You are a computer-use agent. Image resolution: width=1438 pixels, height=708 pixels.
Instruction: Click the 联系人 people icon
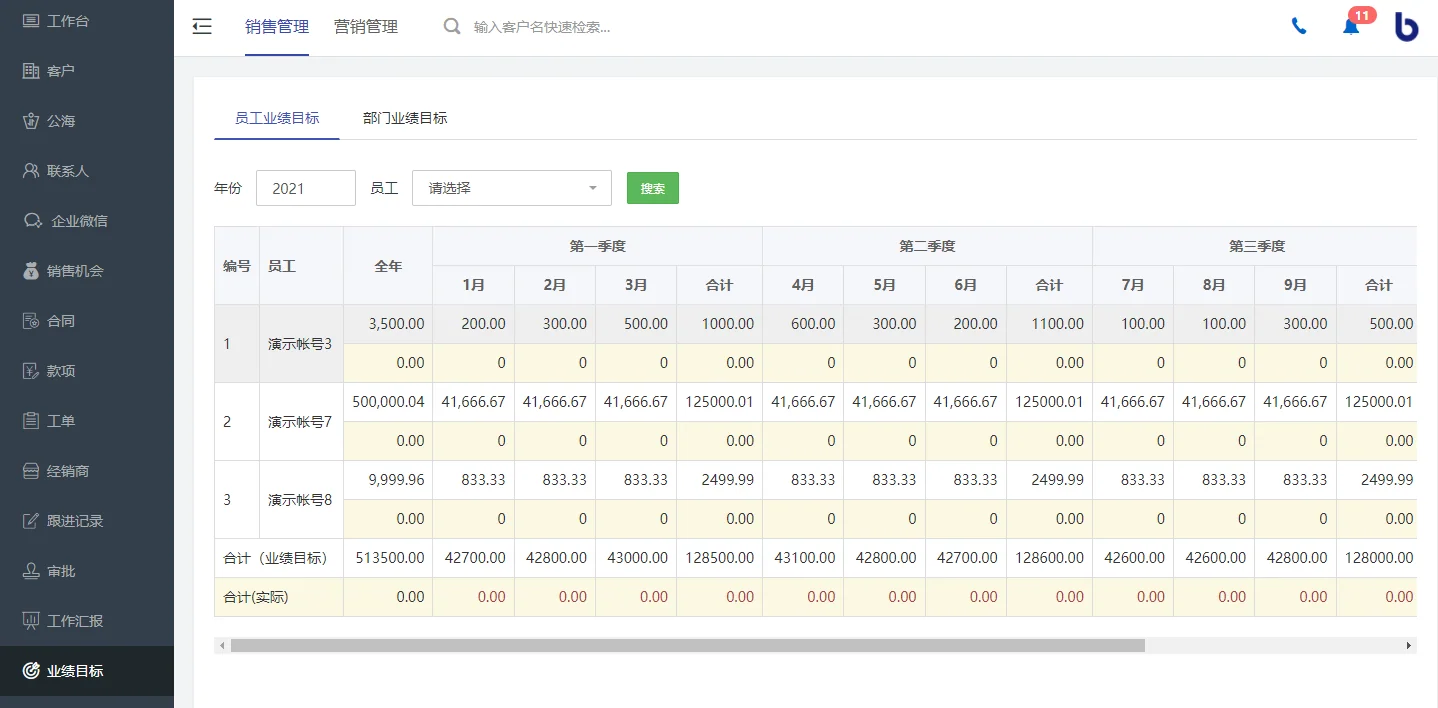31,170
